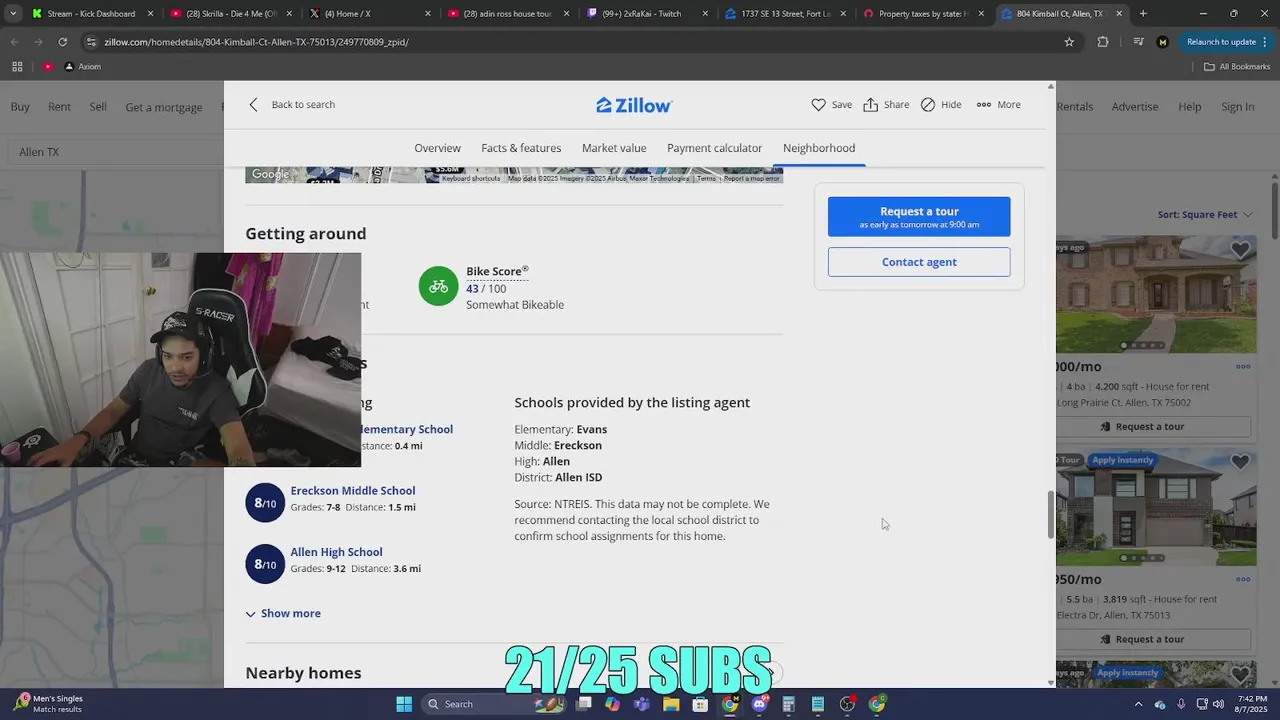Open Microsoft Teams from the taskbar
1280x720 pixels.
click(642, 704)
